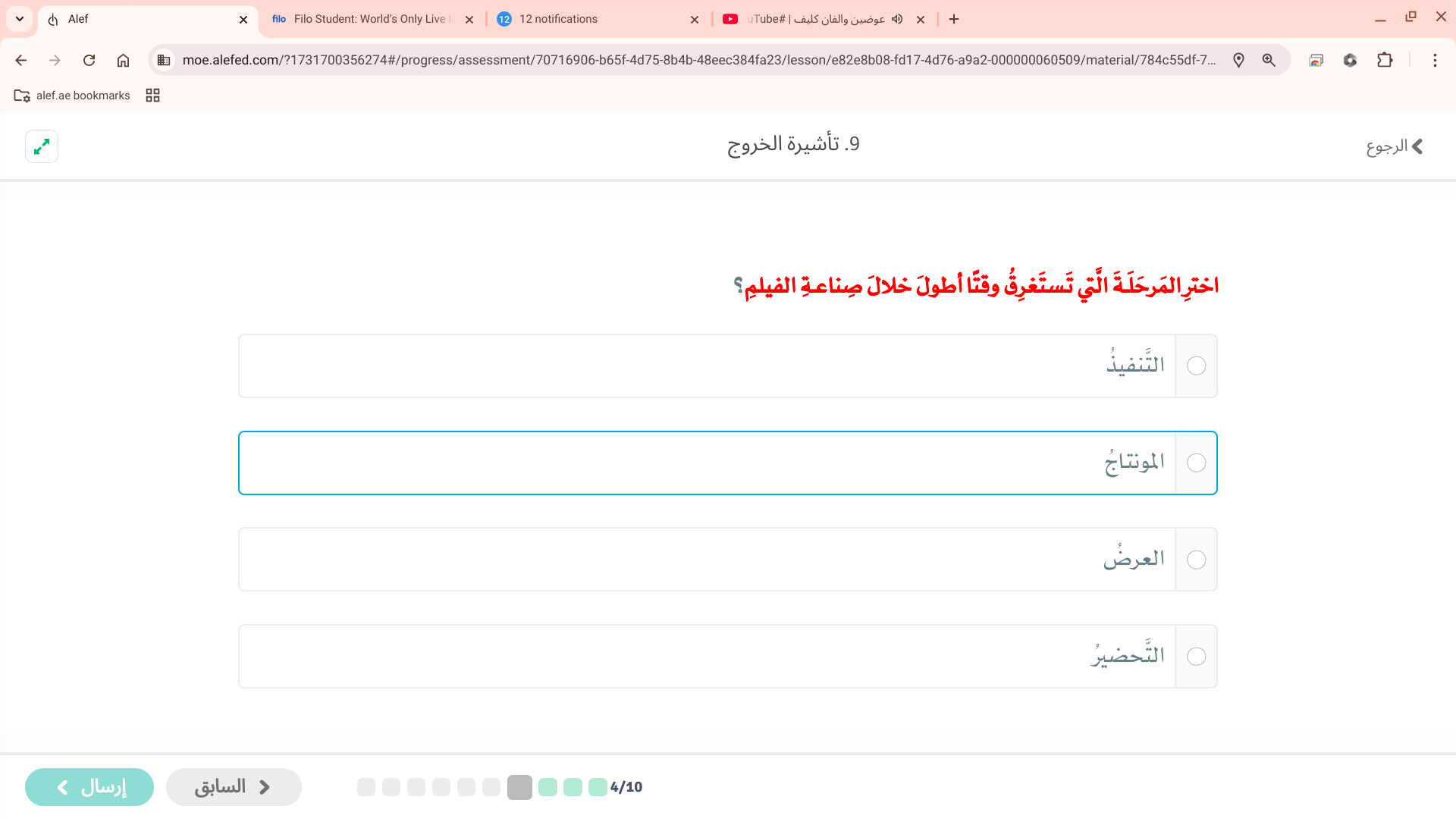Open the extensions puzzle icon

tap(1385, 61)
